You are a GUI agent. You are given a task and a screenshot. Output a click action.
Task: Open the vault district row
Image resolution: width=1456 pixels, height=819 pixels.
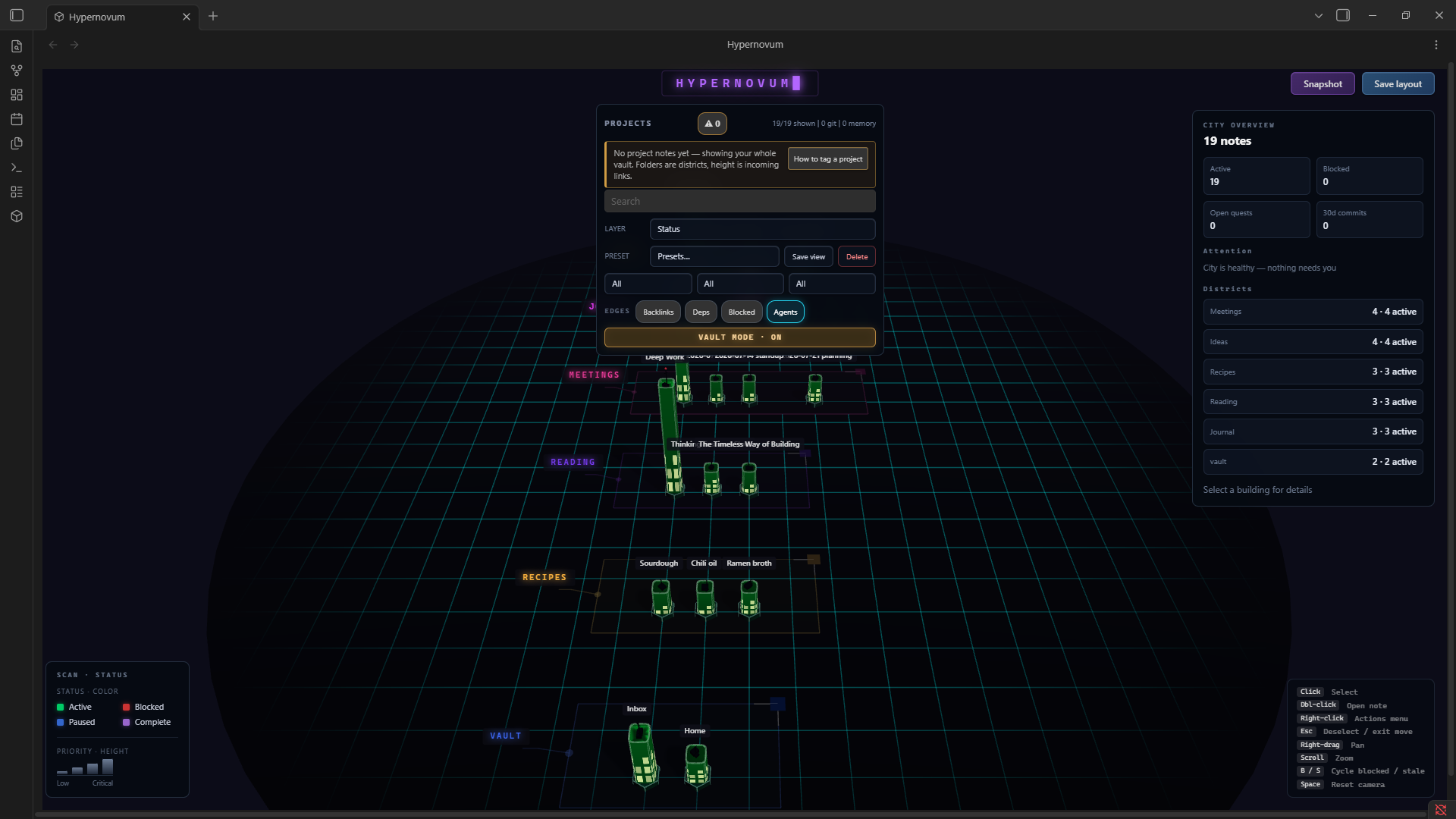[1313, 462]
